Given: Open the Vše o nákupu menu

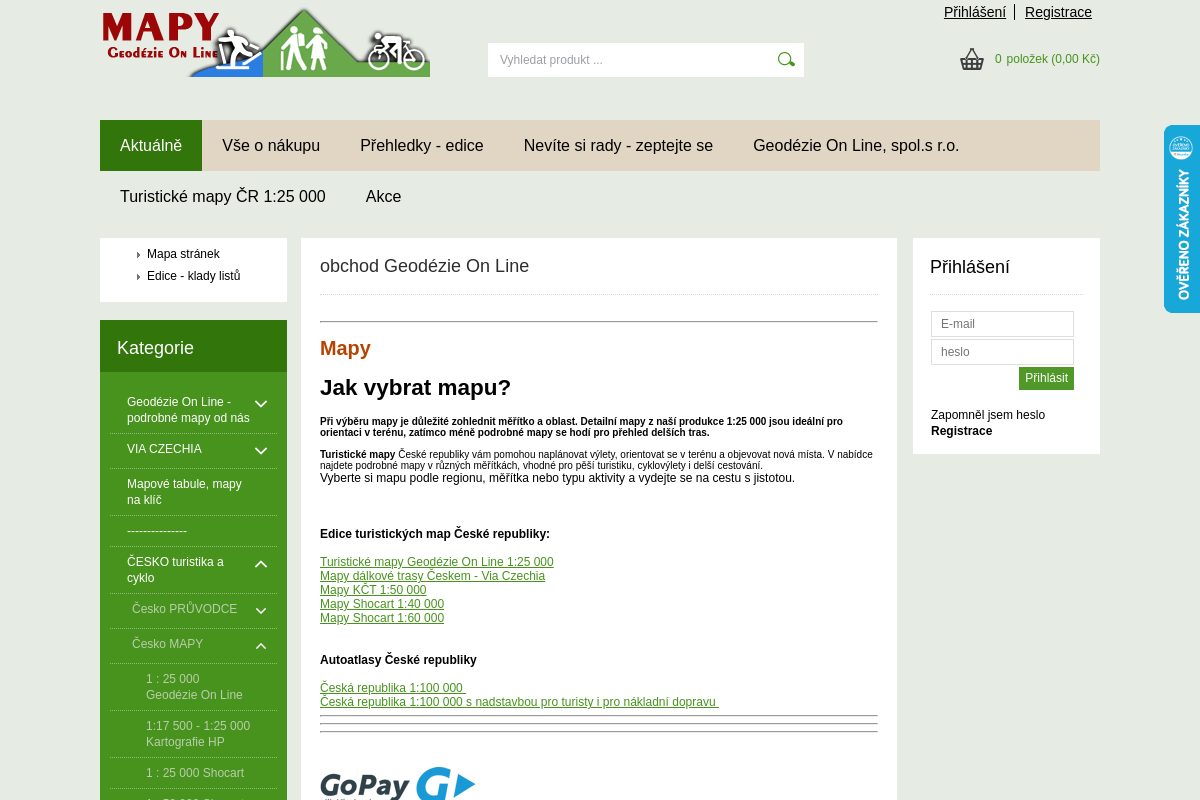Looking at the screenshot, I should click(271, 145).
